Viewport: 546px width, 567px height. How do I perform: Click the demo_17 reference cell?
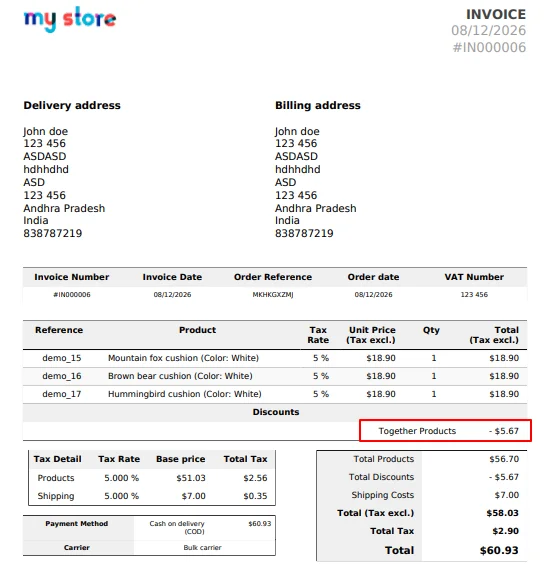[62, 394]
